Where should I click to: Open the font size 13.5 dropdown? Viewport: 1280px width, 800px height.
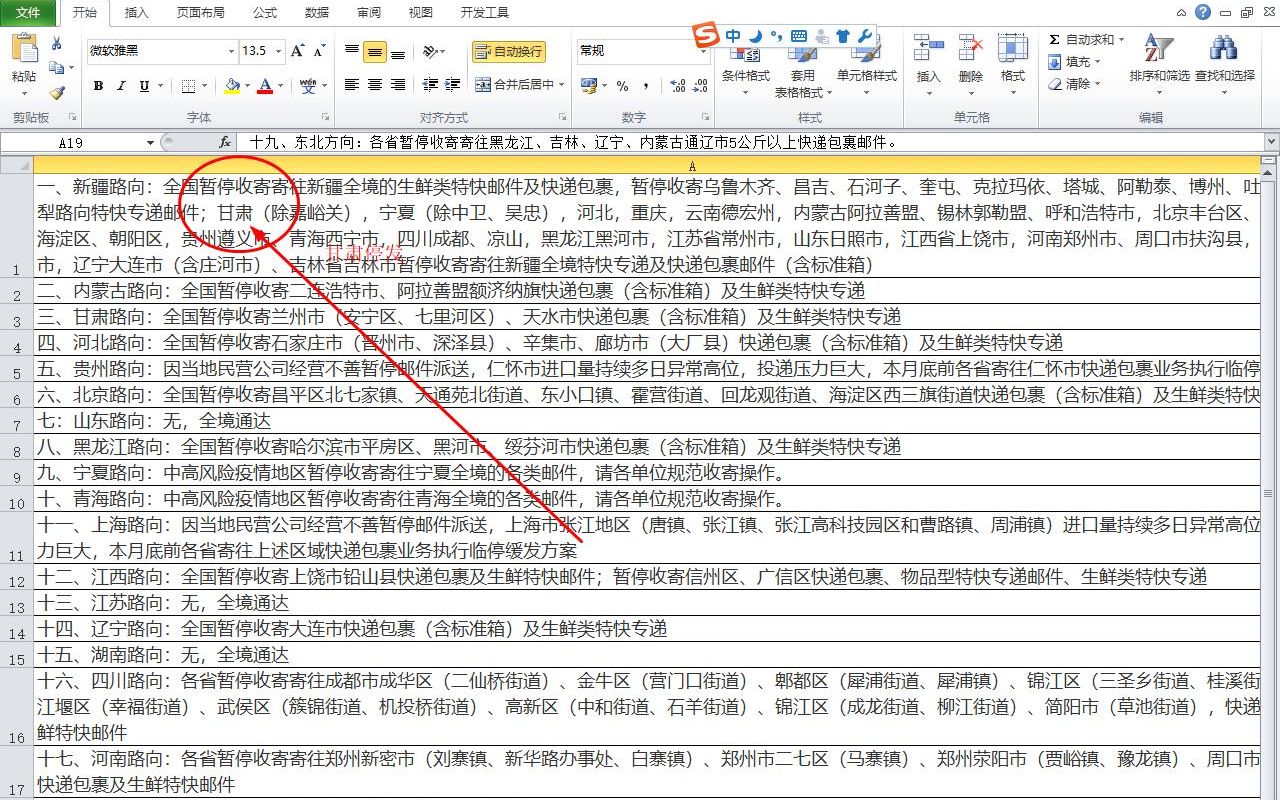[279, 50]
